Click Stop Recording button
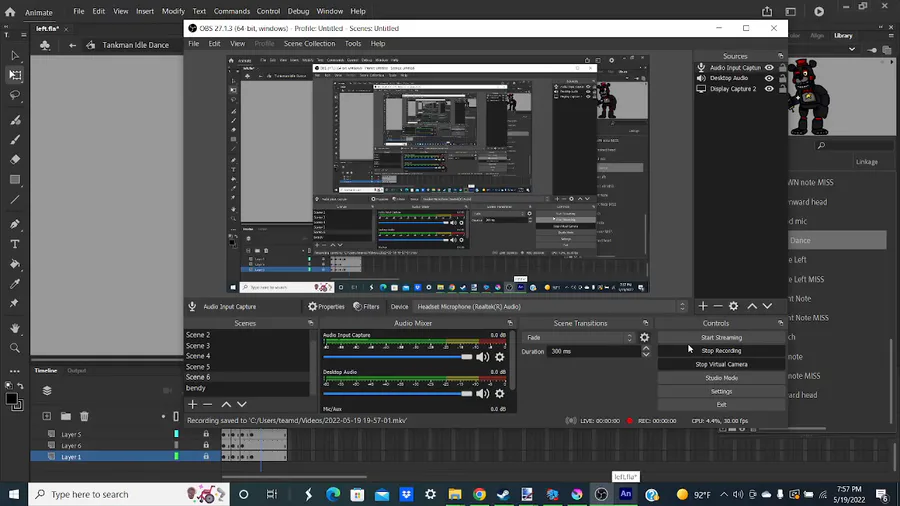Image resolution: width=900 pixels, height=506 pixels. click(x=721, y=351)
